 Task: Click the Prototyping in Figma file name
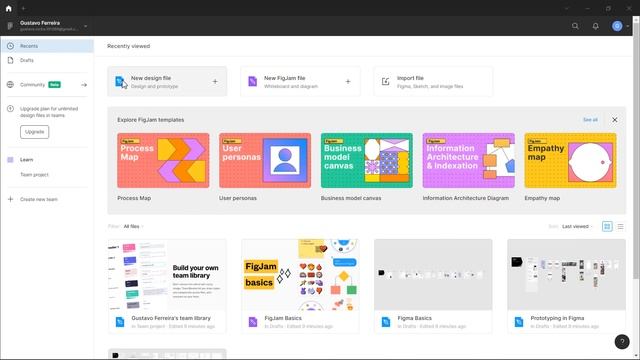[557, 318]
